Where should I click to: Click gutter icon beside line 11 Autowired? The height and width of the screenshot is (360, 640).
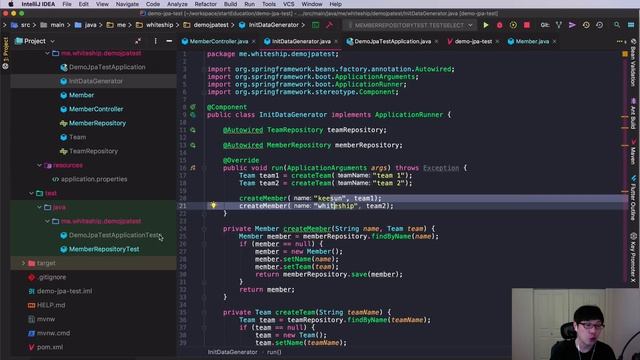click(193, 130)
